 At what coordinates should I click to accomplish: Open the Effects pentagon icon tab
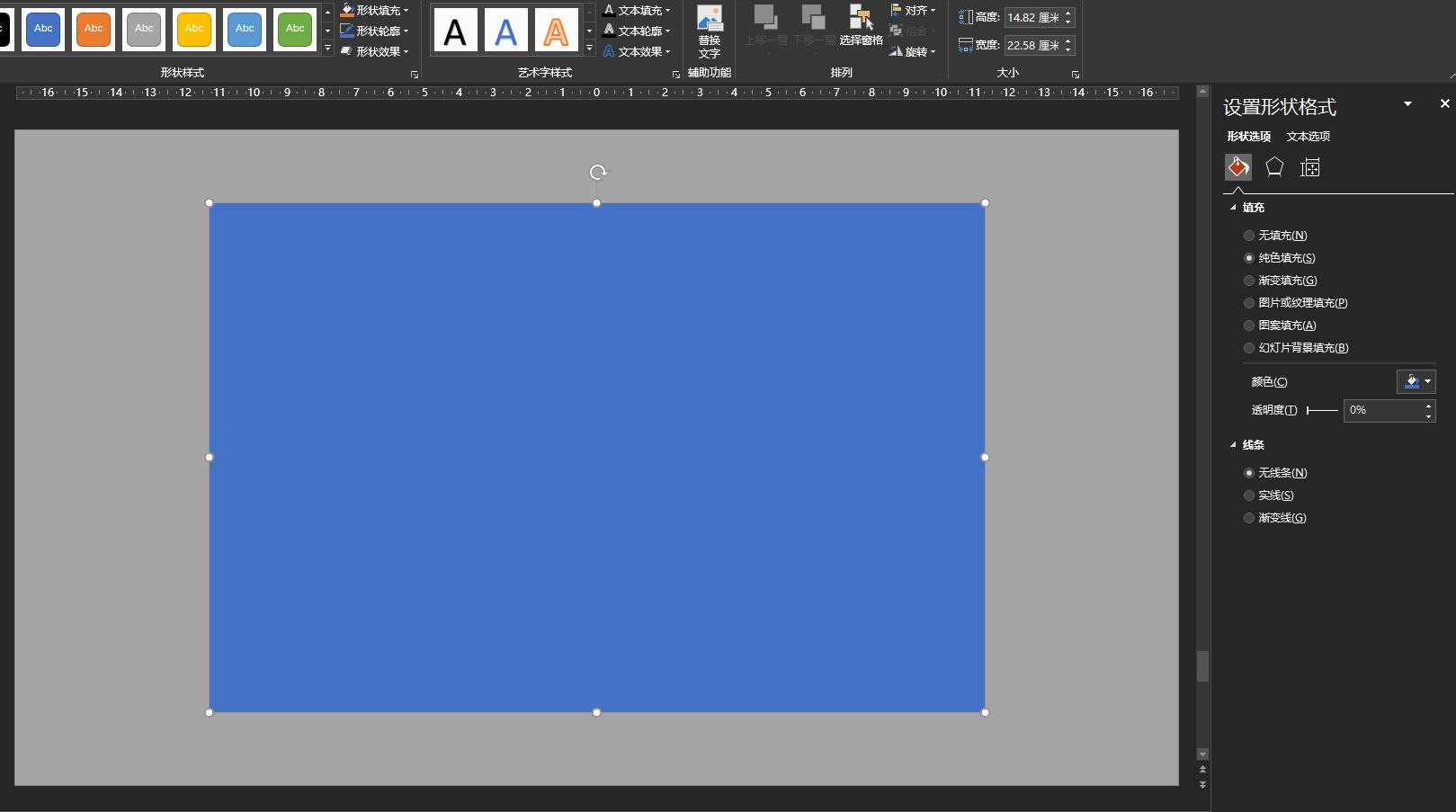(1274, 167)
